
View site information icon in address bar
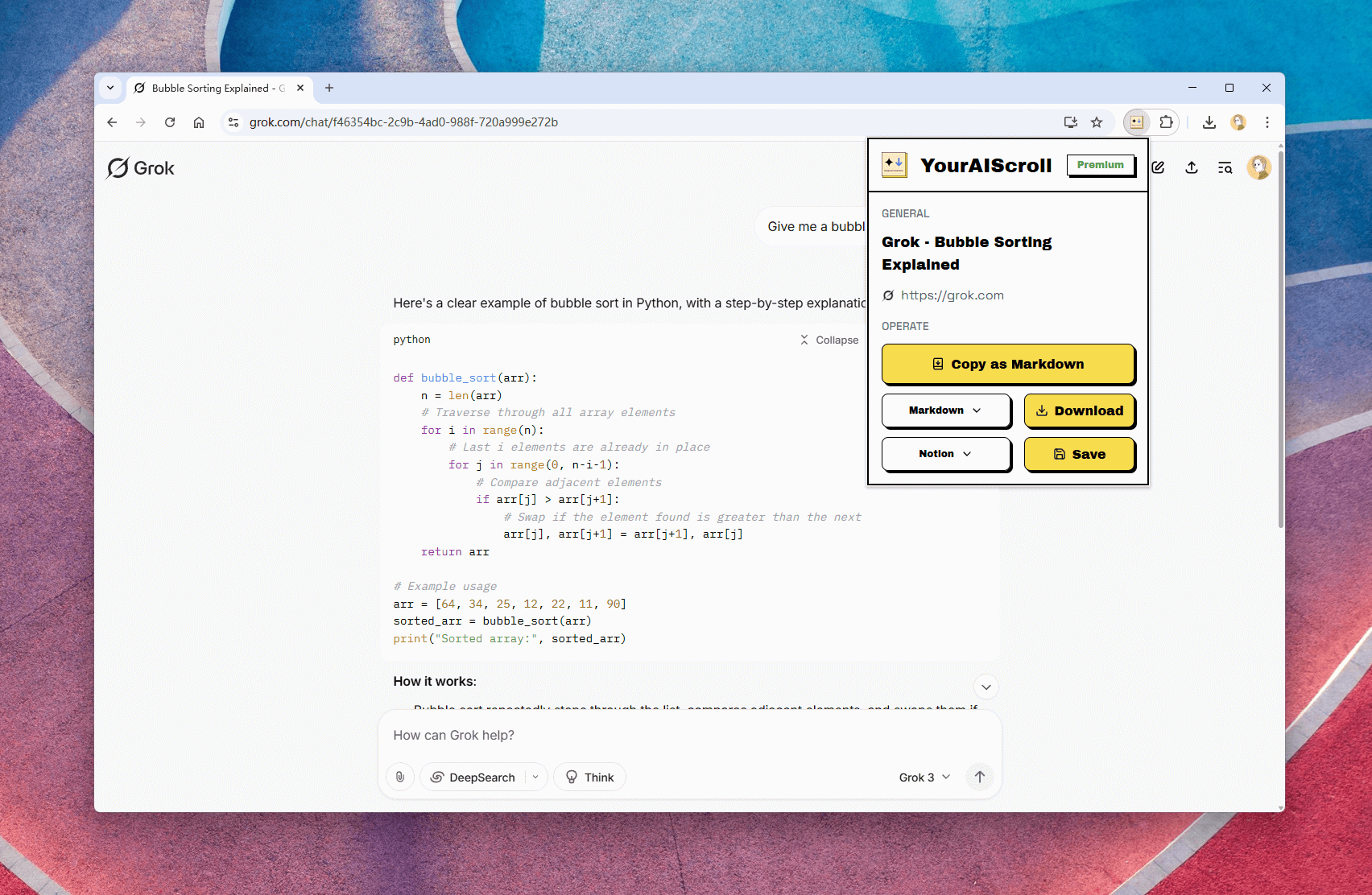coord(233,122)
